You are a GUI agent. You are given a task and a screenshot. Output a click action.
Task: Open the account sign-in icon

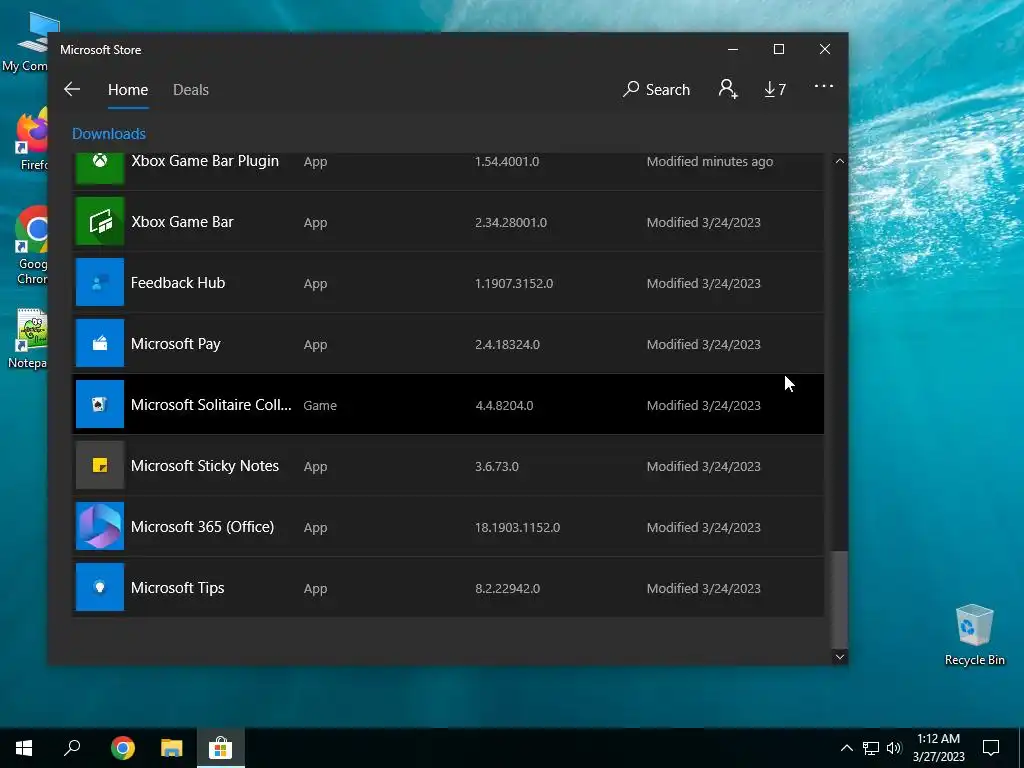728,89
